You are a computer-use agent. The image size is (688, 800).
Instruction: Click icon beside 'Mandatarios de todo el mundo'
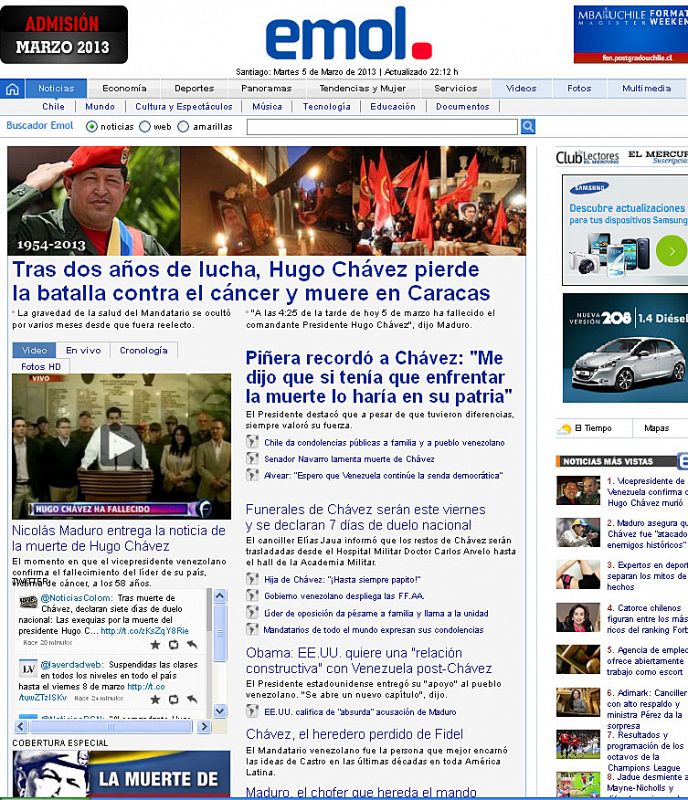pos(252,629)
